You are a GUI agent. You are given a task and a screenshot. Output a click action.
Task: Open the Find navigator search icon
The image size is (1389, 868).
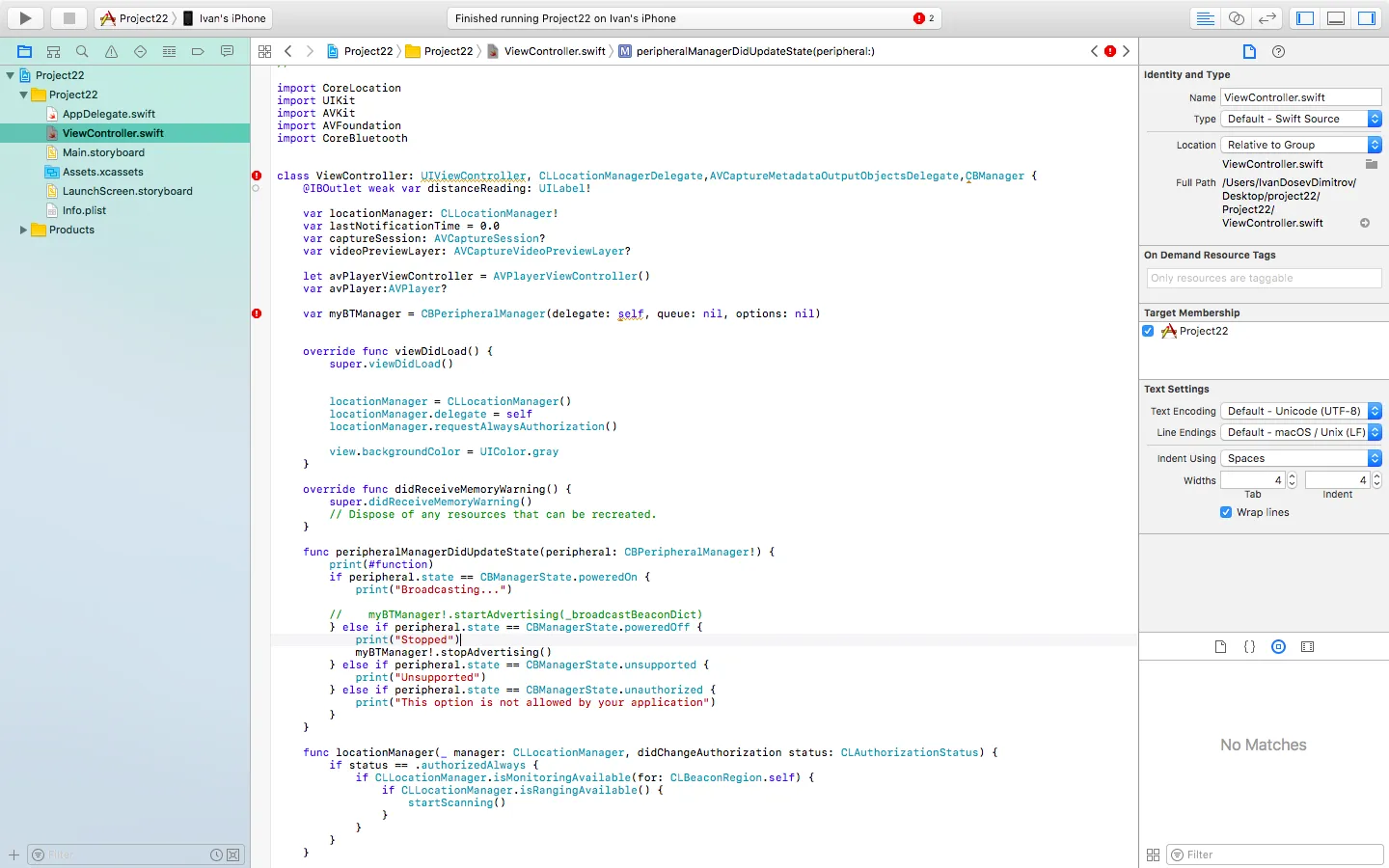tap(82, 51)
